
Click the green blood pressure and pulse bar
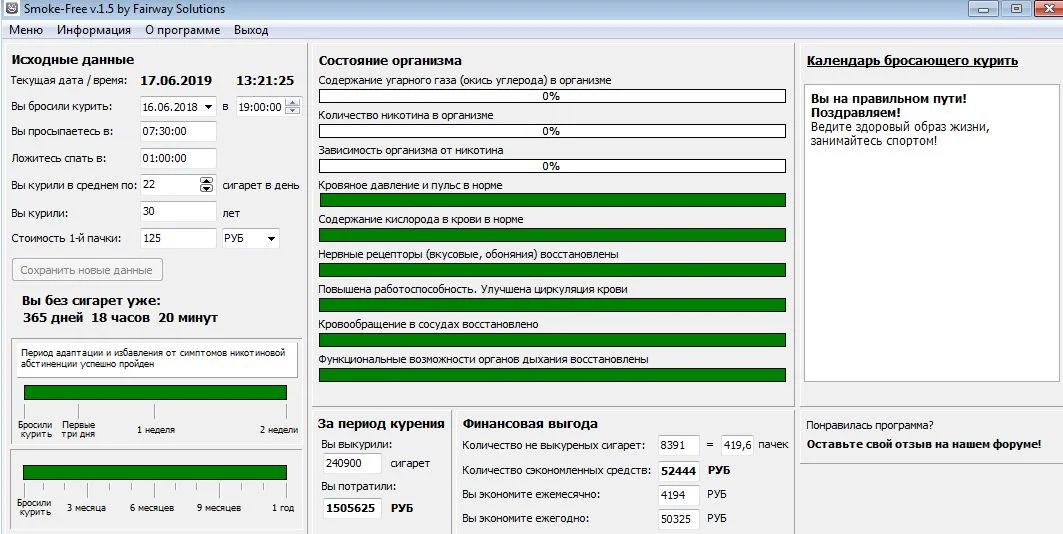(x=552, y=200)
